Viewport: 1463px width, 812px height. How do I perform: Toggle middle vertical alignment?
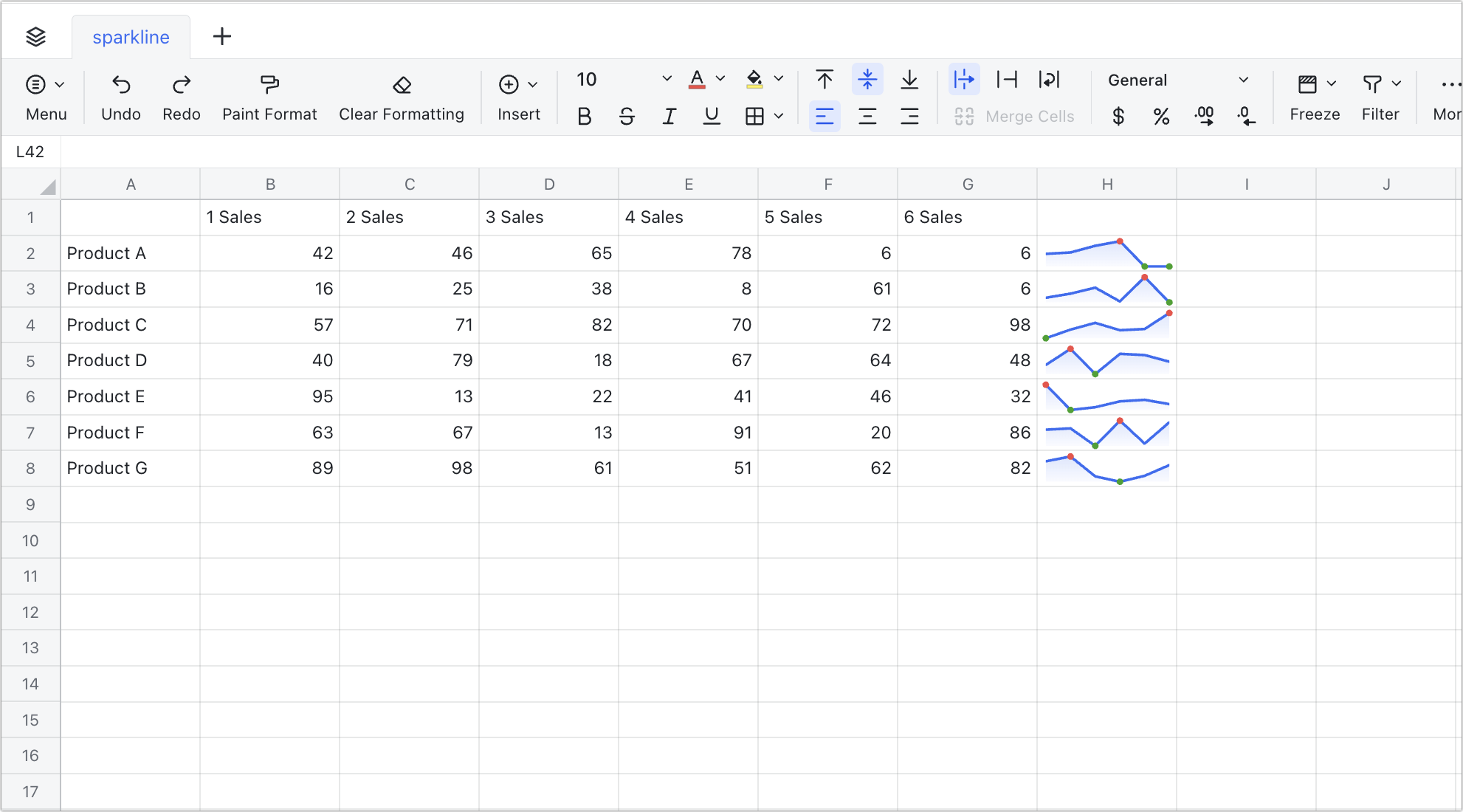(867, 79)
